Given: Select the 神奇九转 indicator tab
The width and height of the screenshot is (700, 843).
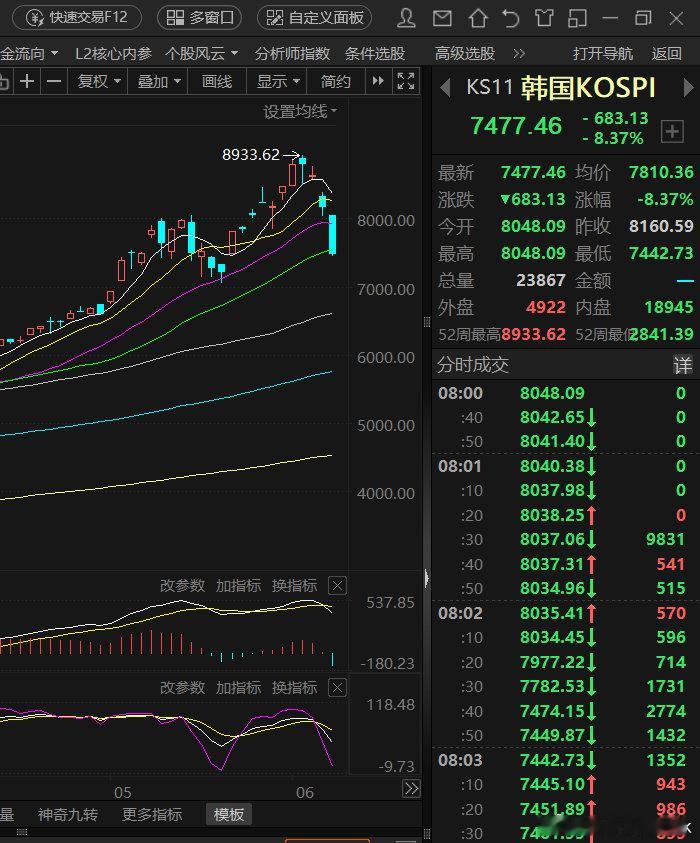Looking at the screenshot, I should point(68,815).
